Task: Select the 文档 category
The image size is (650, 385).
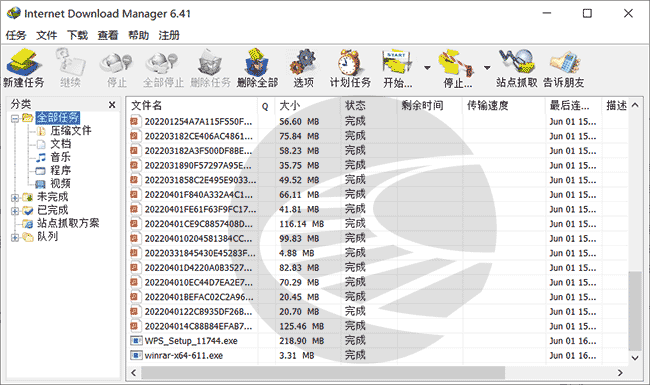Action: pos(61,144)
